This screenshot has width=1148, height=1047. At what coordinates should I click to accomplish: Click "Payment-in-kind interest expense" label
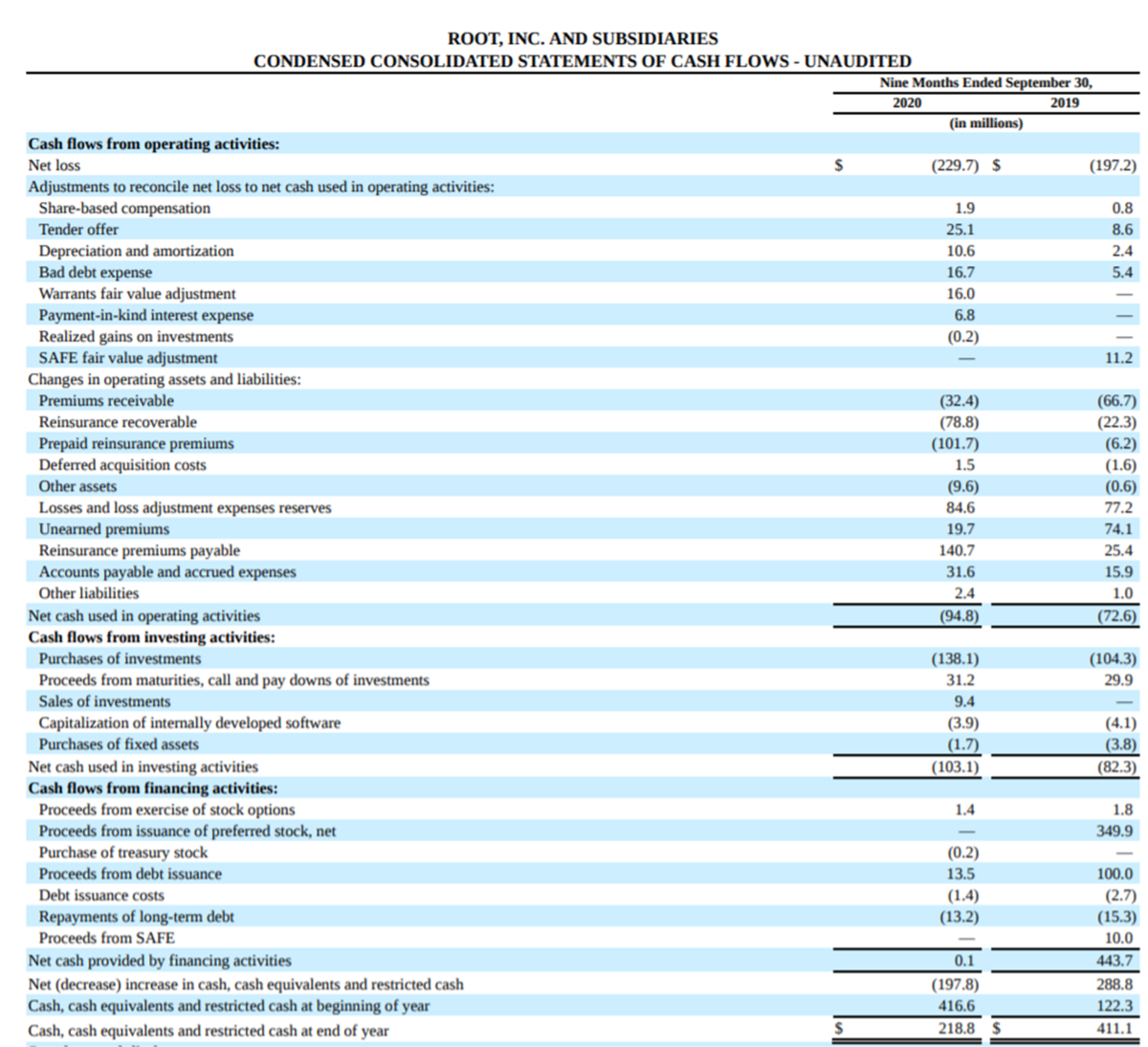(x=146, y=315)
